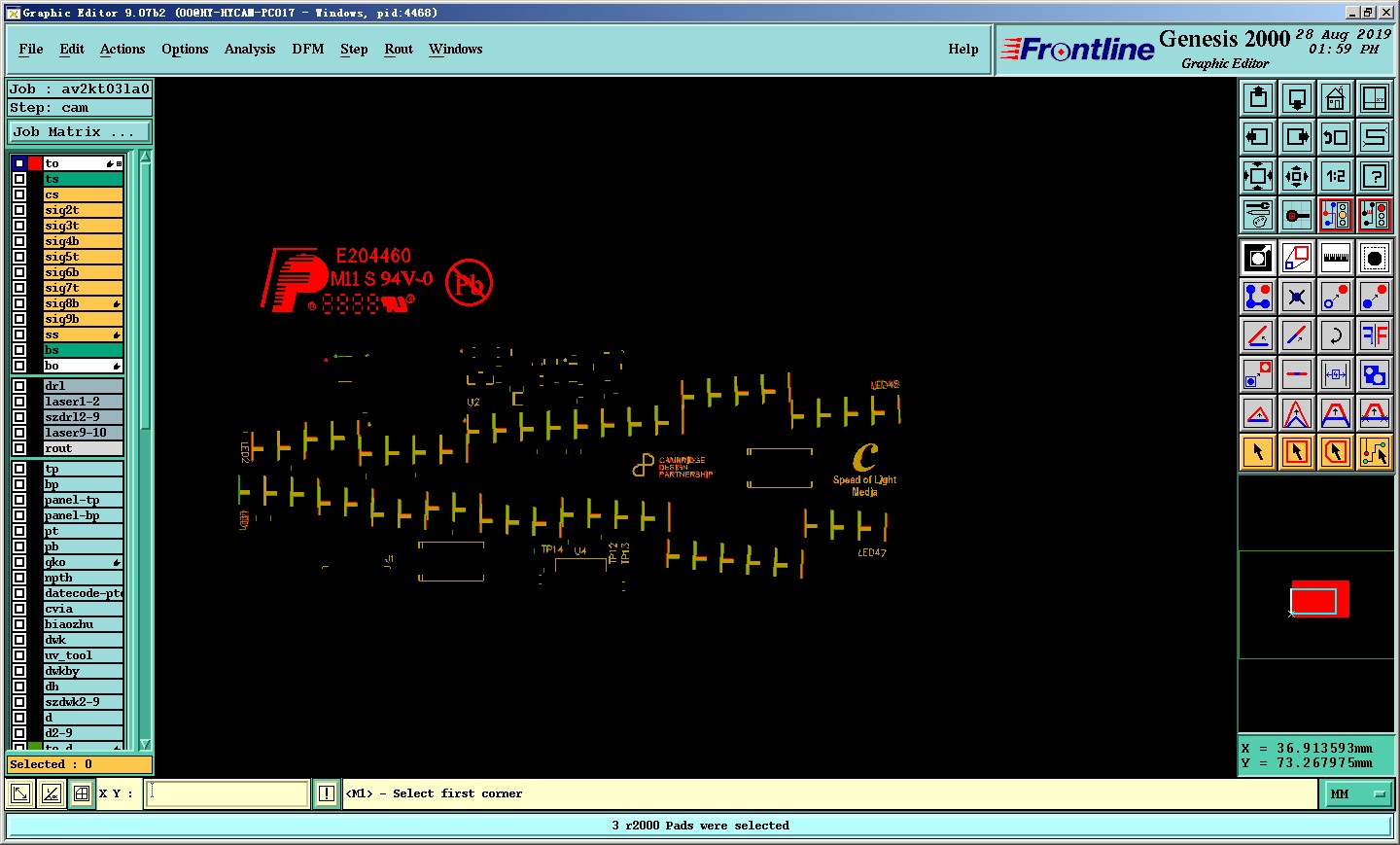
Task: Click the red triangle resize icon
Action: coord(1258,413)
